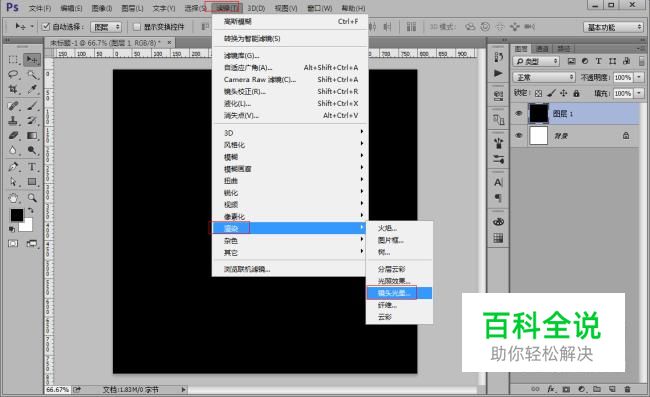
Task: Swap foreground and background colors
Action: point(31,211)
